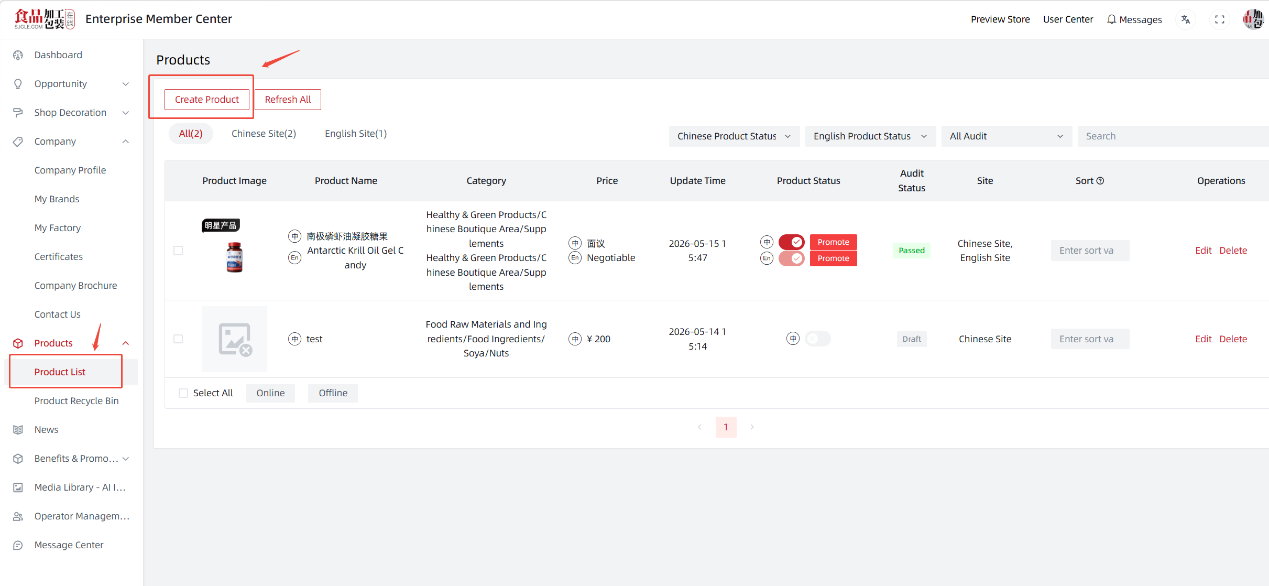Toggle status switch for test product
Viewport: 1269px width, 586px height.
pyautogui.click(x=818, y=339)
